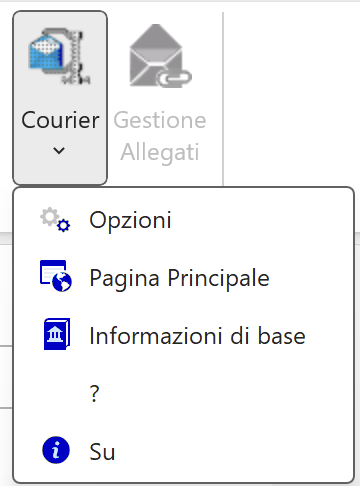Click the word Allegati under the envelope icon

pos(160,152)
